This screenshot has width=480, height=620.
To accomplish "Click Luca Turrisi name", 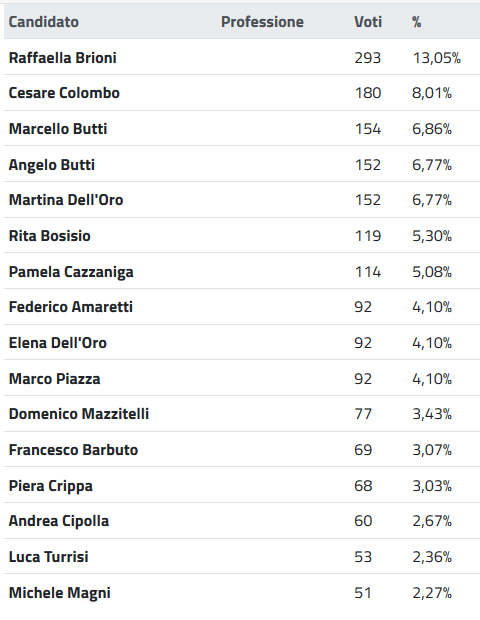I will coord(49,557).
